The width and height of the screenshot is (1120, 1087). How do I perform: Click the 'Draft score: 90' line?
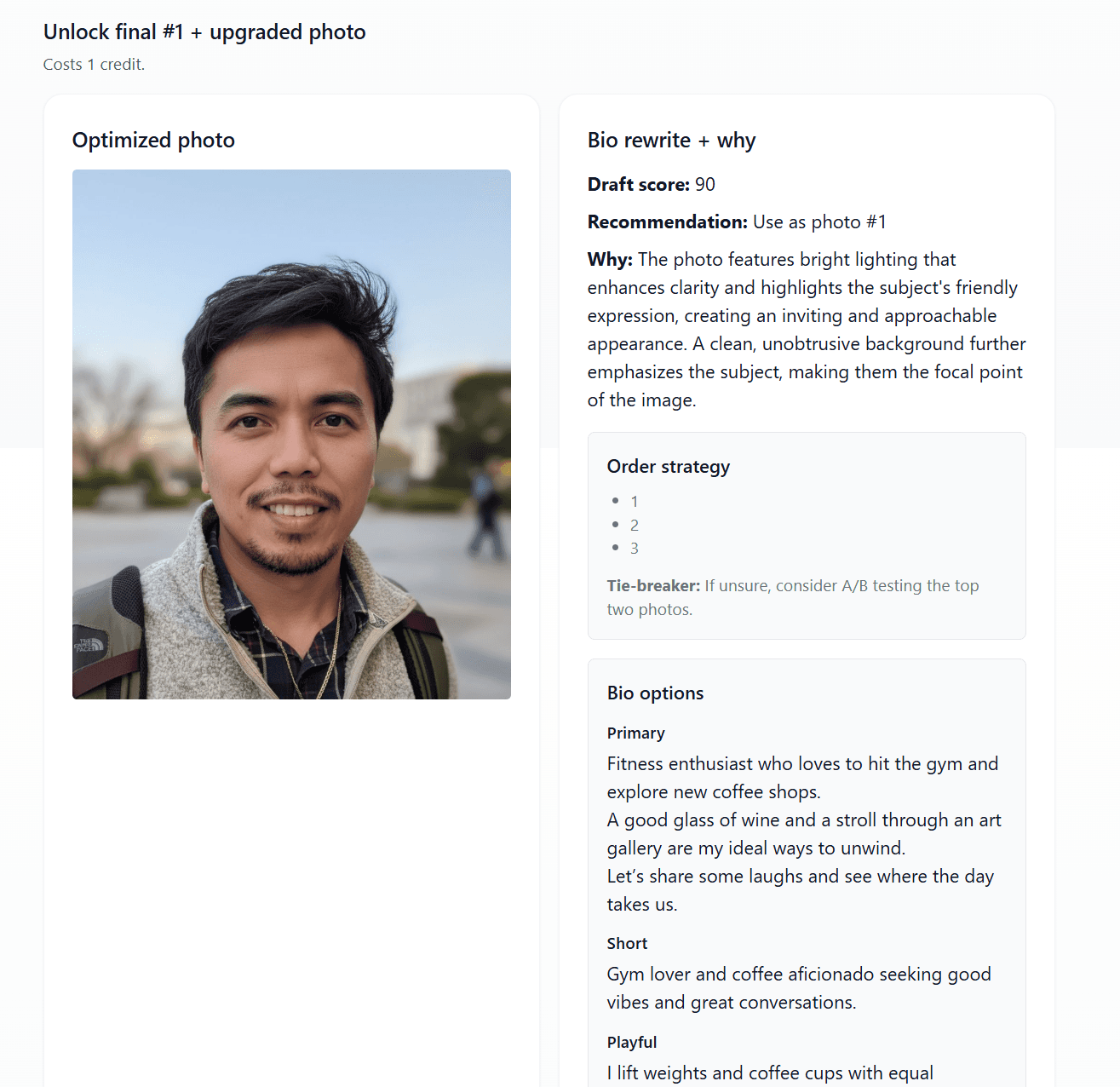(x=651, y=185)
